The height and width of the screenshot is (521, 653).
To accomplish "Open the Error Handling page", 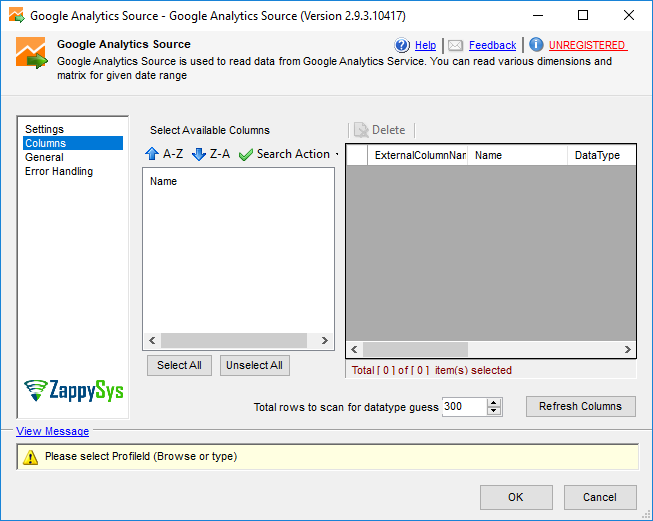I will (x=59, y=171).
